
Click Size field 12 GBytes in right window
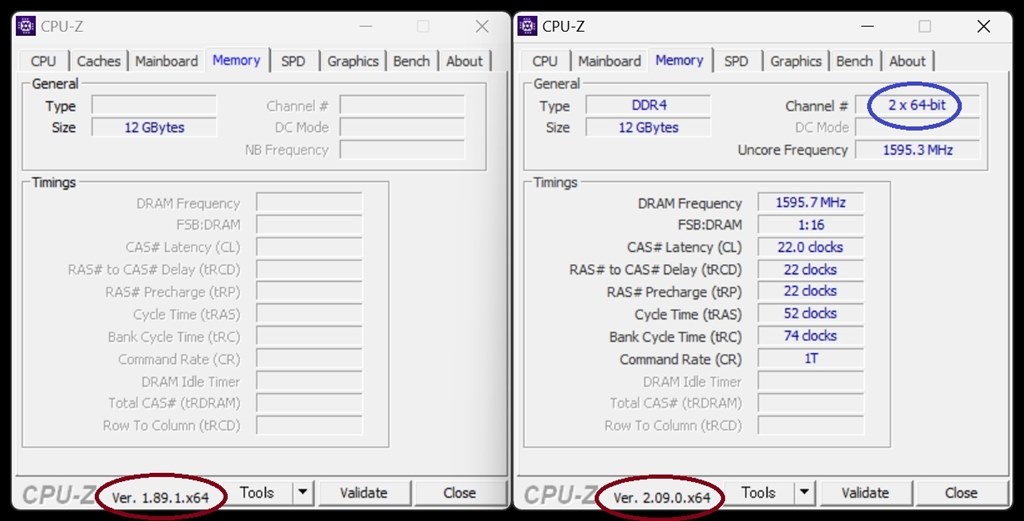pyautogui.click(x=648, y=127)
